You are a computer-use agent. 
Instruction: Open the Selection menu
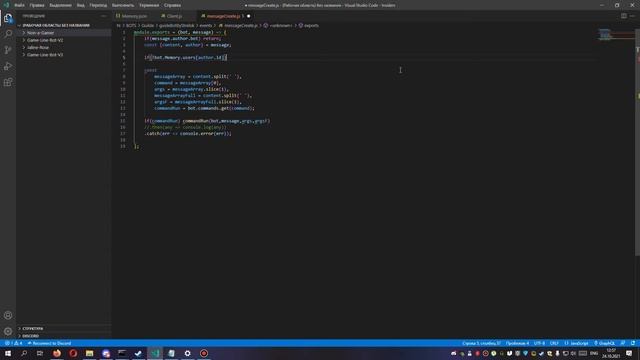[60, 5]
